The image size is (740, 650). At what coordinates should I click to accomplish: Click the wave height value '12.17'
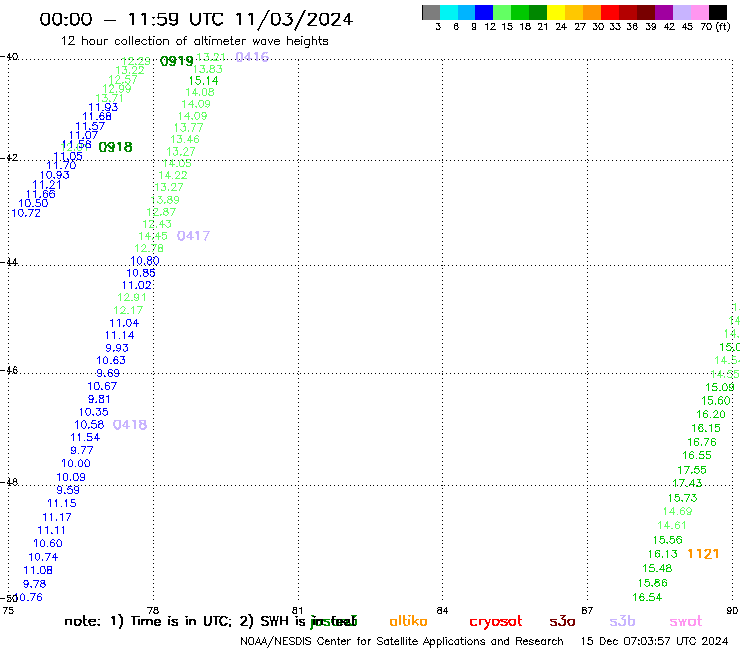[128, 311]
